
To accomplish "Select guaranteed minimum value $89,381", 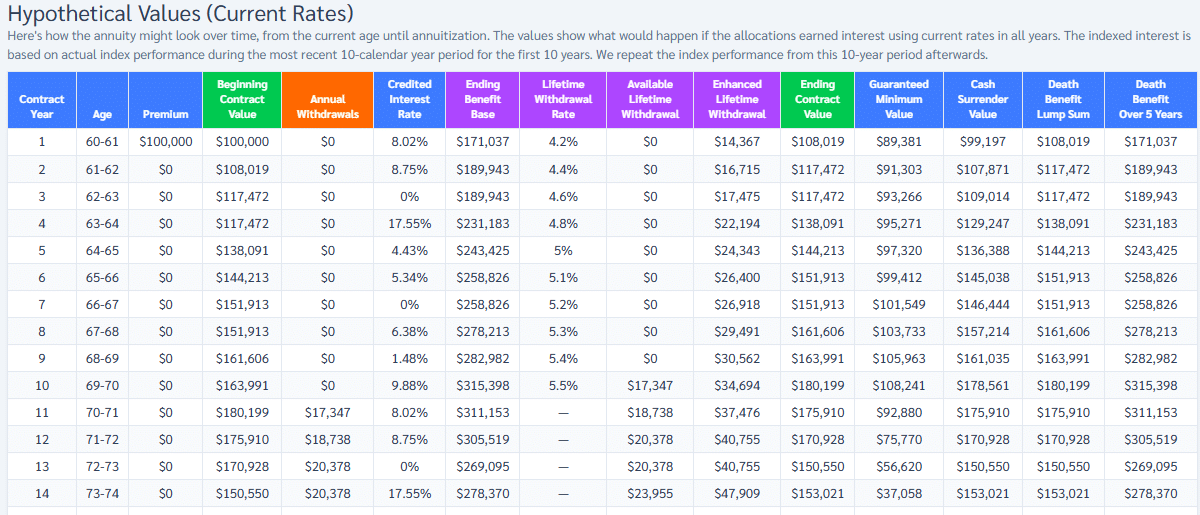I will pyautogui.click(x=899, y=142).
